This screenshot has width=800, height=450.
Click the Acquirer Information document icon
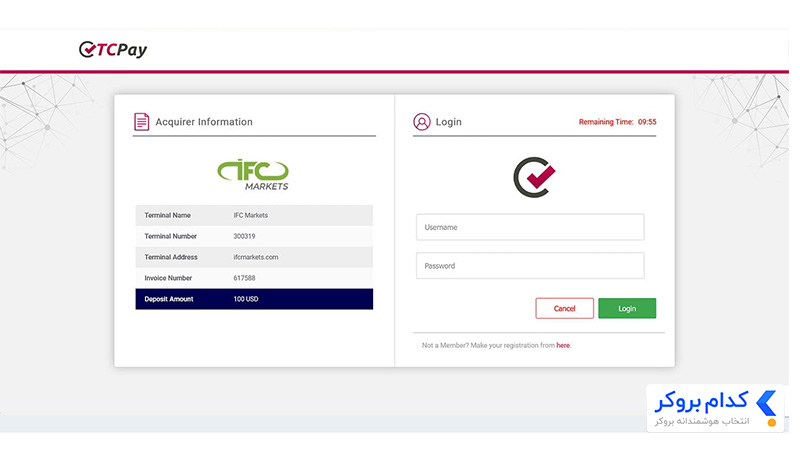coord(141,122)
